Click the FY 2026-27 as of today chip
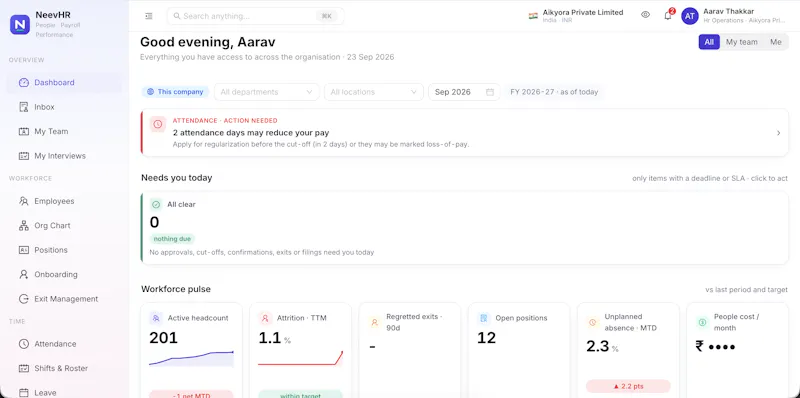The height and width of the screenshot is (398, 800). point(554,92)
